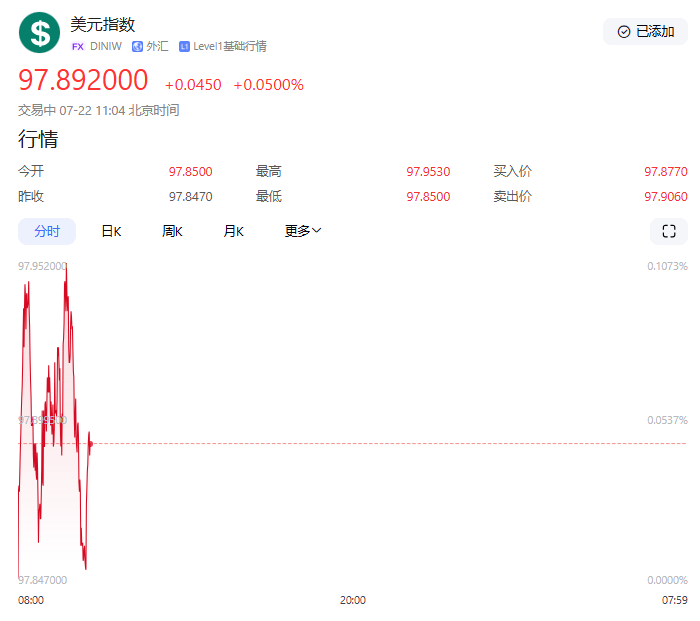
Task: Click the 卖出价 label
Action: click(x=512, y=196)
